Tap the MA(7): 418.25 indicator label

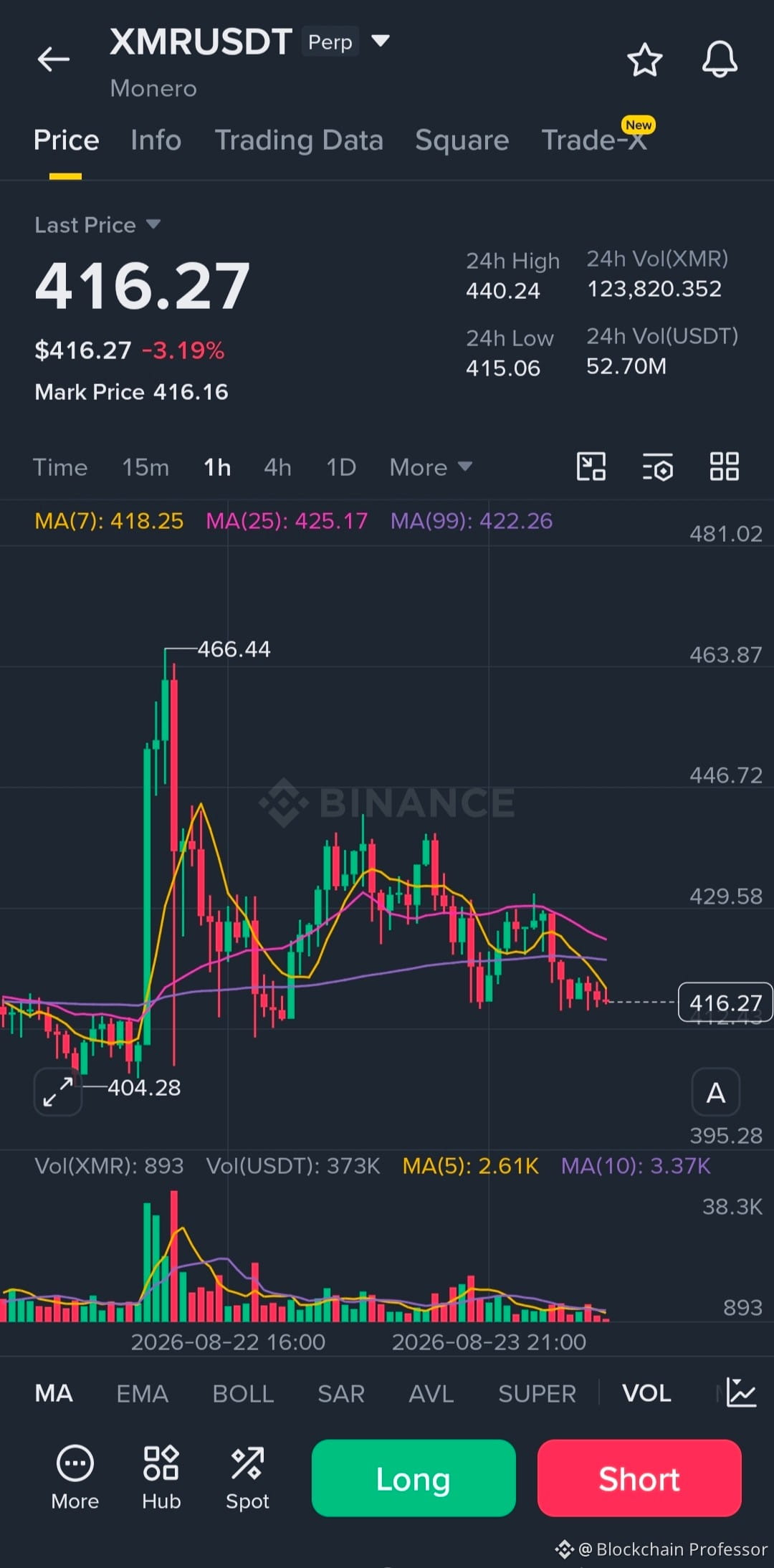109,521
